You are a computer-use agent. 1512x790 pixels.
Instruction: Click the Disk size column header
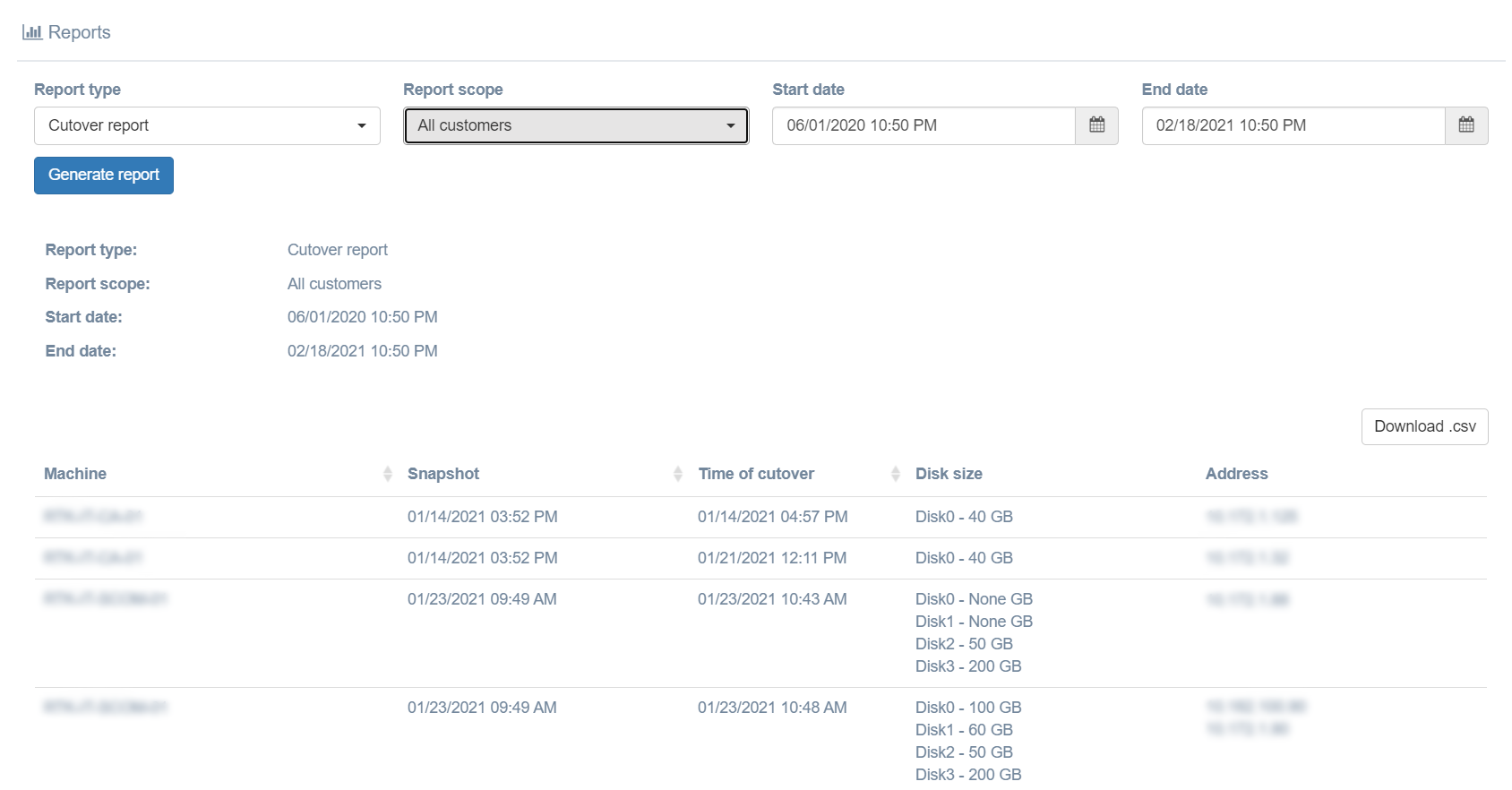click(x=949, y=474)
